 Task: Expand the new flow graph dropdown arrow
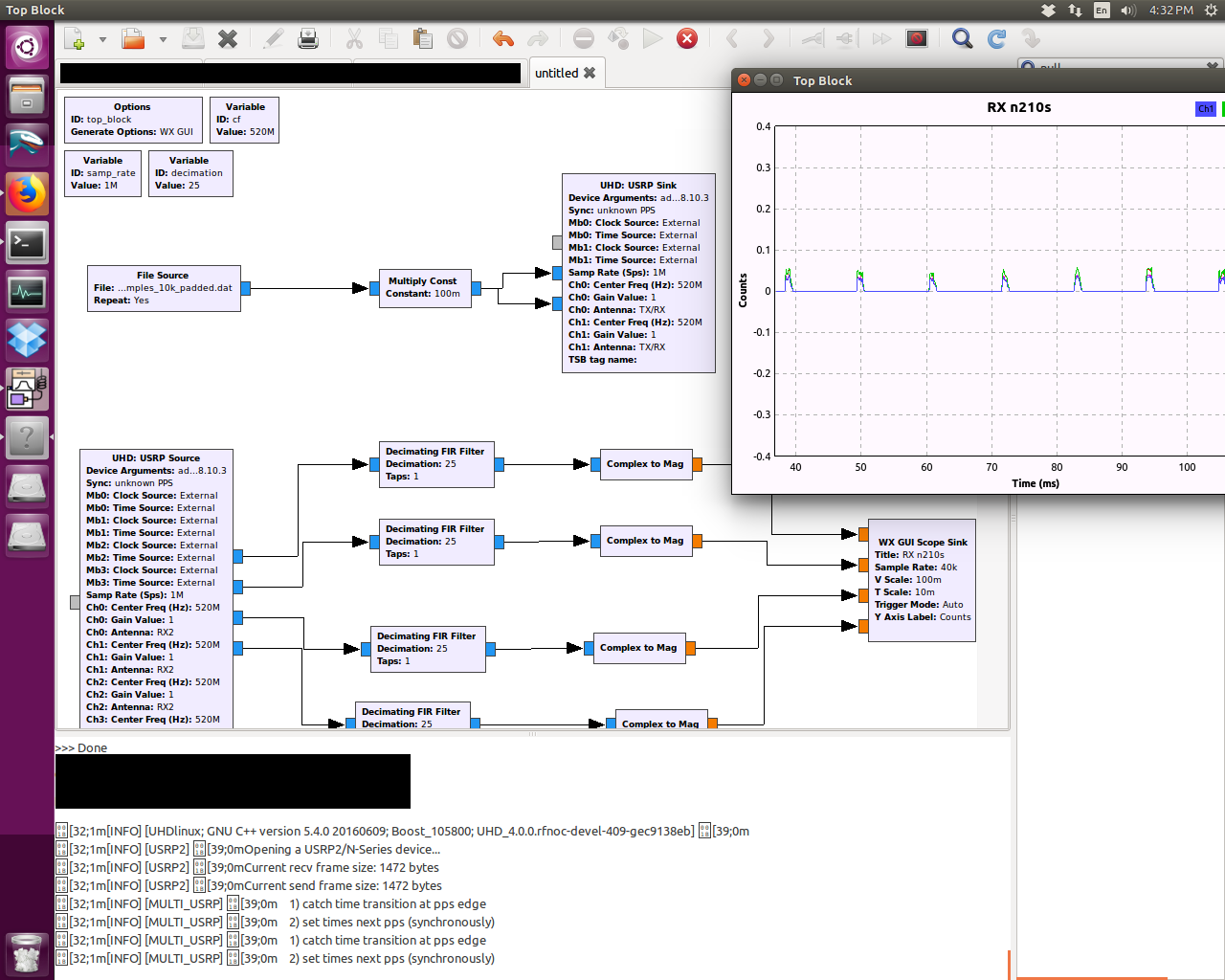(102, 39)
